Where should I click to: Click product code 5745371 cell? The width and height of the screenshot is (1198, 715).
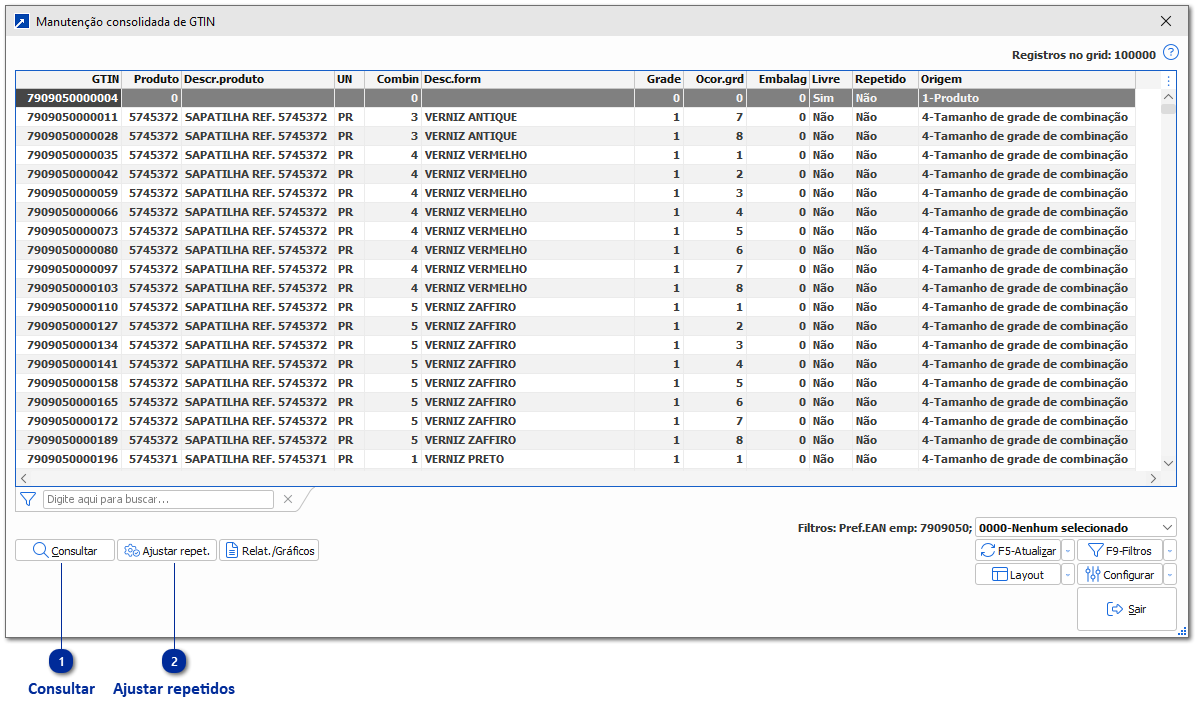point(152,460)
